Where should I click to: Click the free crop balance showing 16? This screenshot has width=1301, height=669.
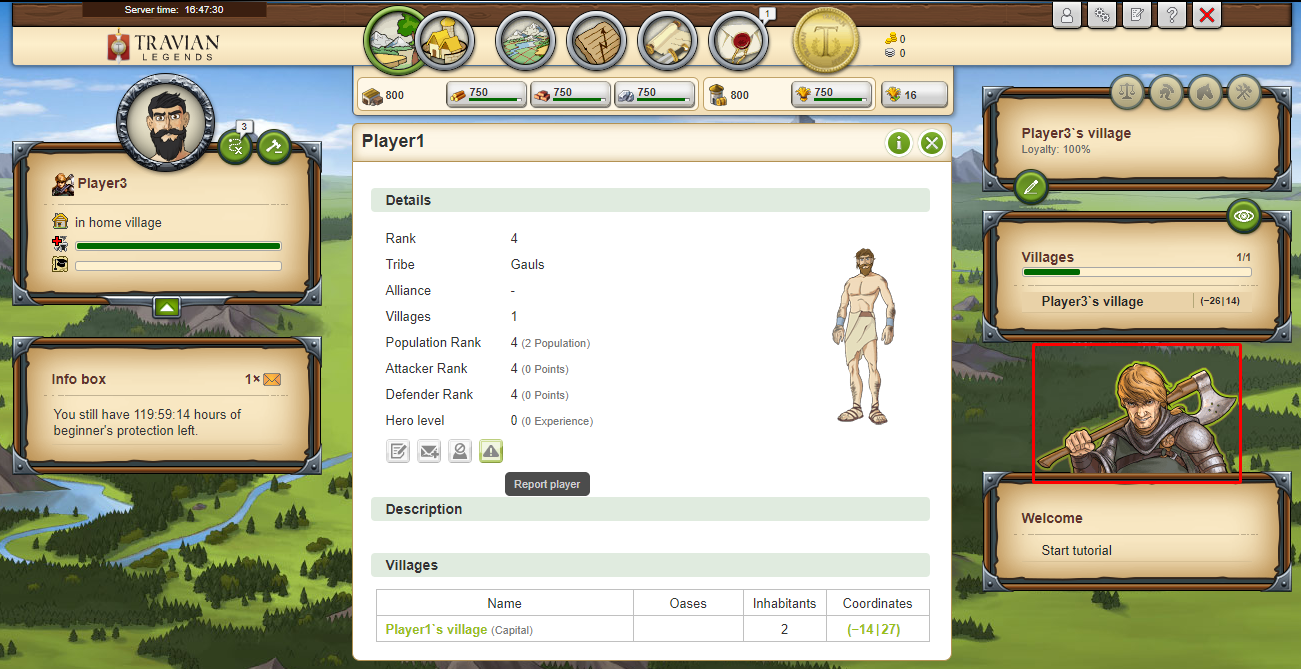[914, 95]
